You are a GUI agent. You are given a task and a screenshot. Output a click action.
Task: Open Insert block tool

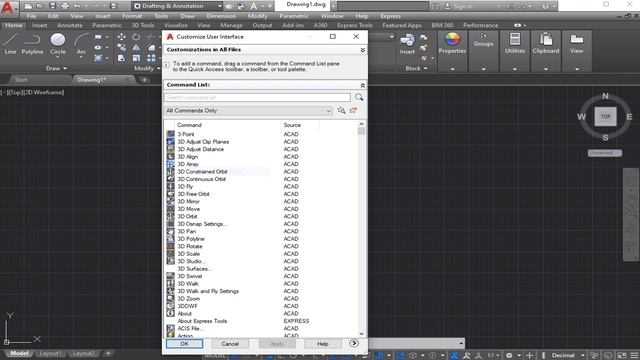coord(407,44)
